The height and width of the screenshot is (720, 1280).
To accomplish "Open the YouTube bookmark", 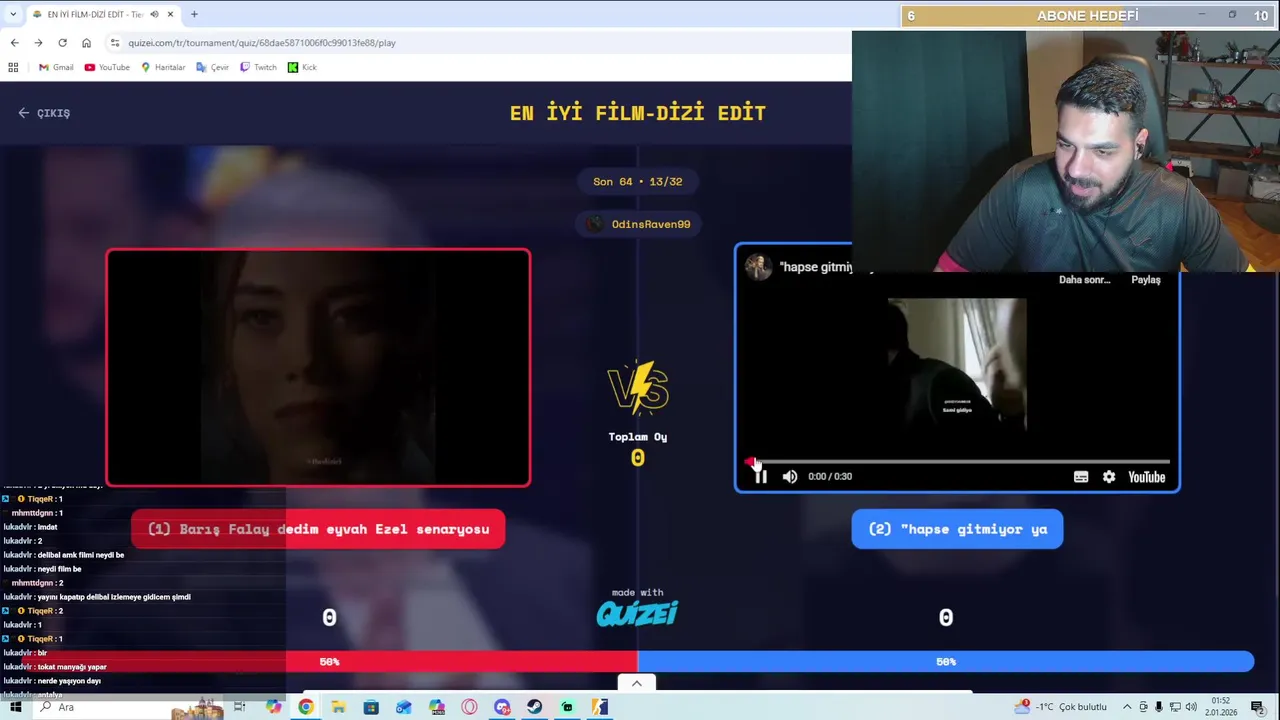I will tap(107, 67).
